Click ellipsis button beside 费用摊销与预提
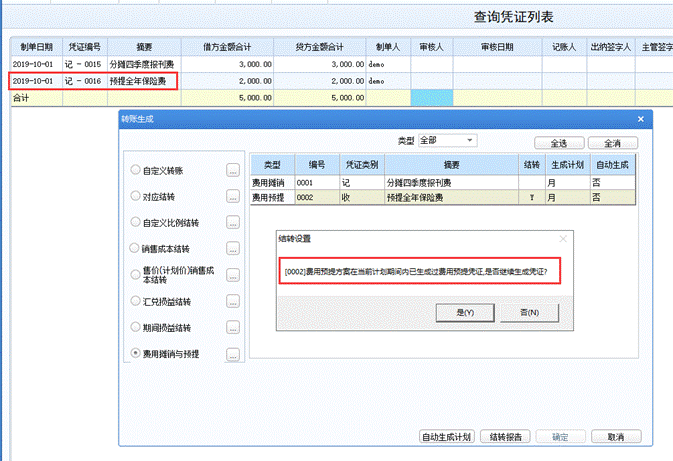This screenshot has height=461, width=673. [233, 354]
